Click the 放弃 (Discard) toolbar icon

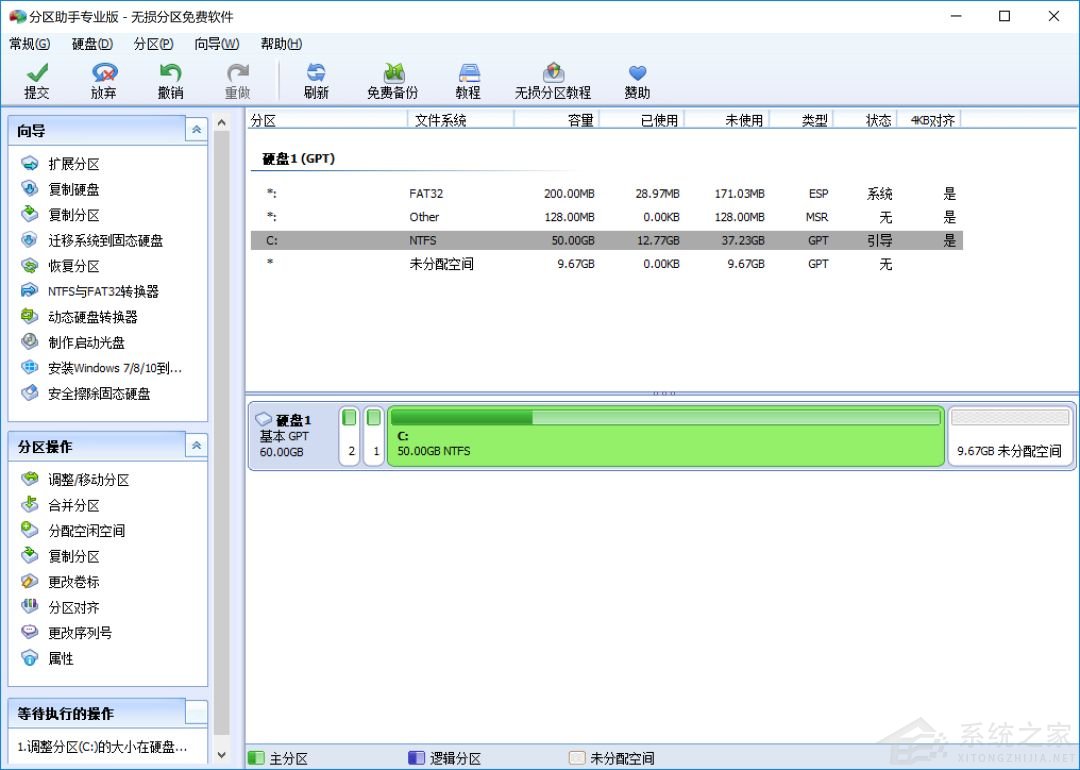pos(104,73)
